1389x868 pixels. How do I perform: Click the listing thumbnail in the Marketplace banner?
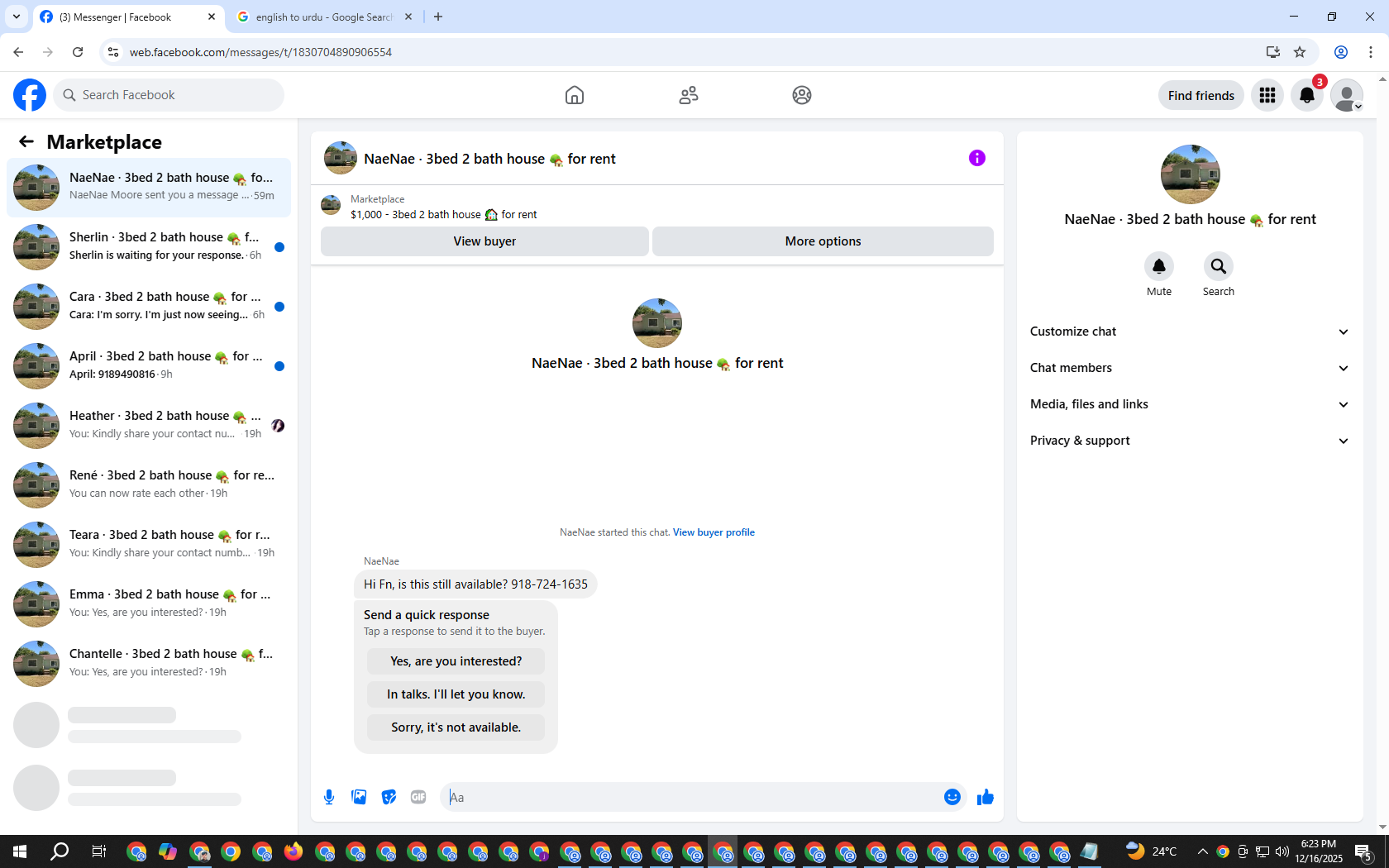(331, 205)
